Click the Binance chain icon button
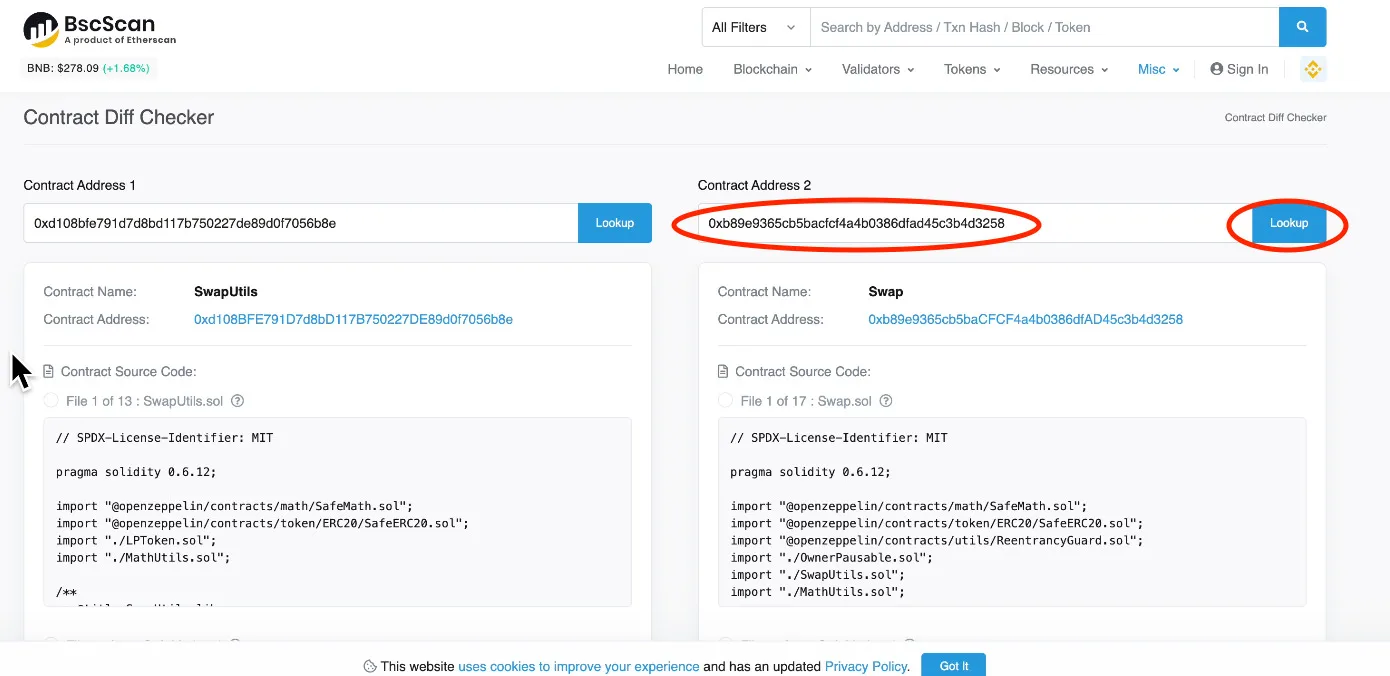Image resolution: width=1390 pixels, height=676 pixels. click(x=1313, y=69)
